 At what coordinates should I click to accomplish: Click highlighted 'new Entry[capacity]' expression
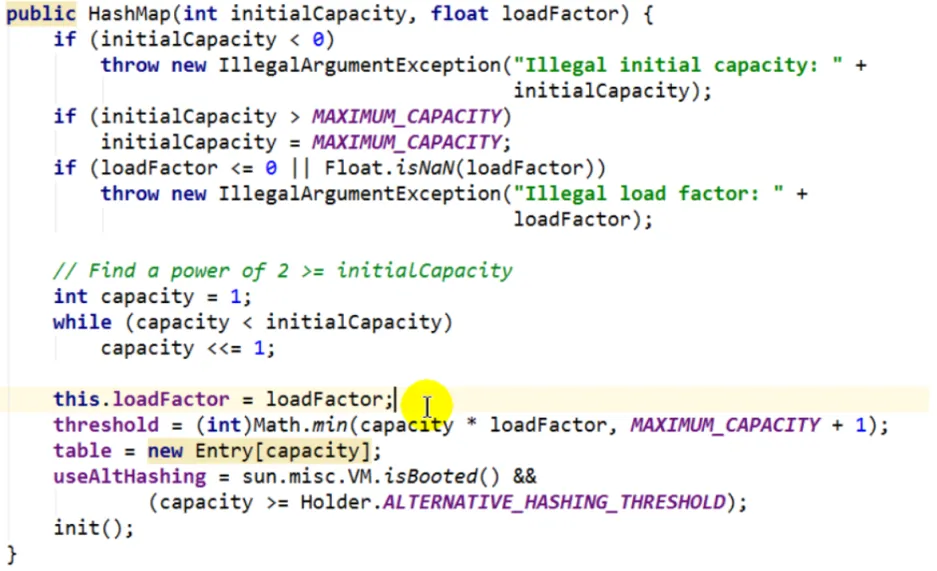259,450
